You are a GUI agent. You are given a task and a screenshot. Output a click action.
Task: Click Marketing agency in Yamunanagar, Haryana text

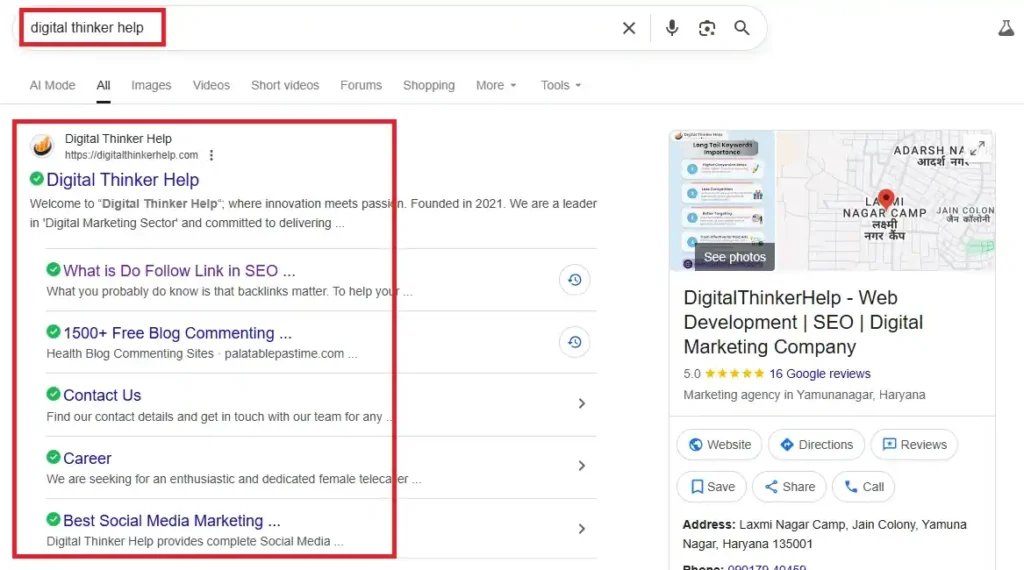(x=804, y=395)
